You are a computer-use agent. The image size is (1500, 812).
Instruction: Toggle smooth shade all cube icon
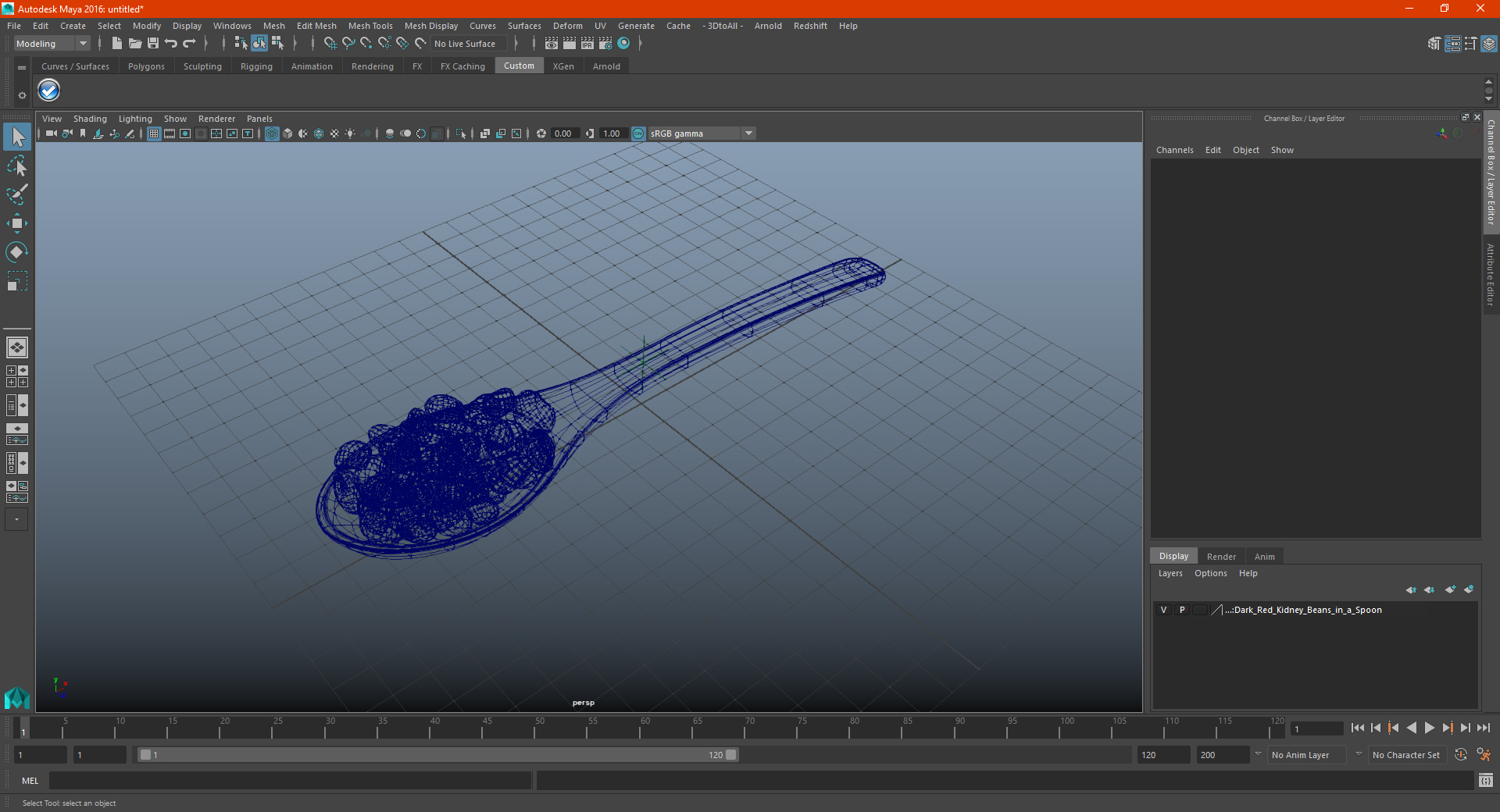coord(287,134)
